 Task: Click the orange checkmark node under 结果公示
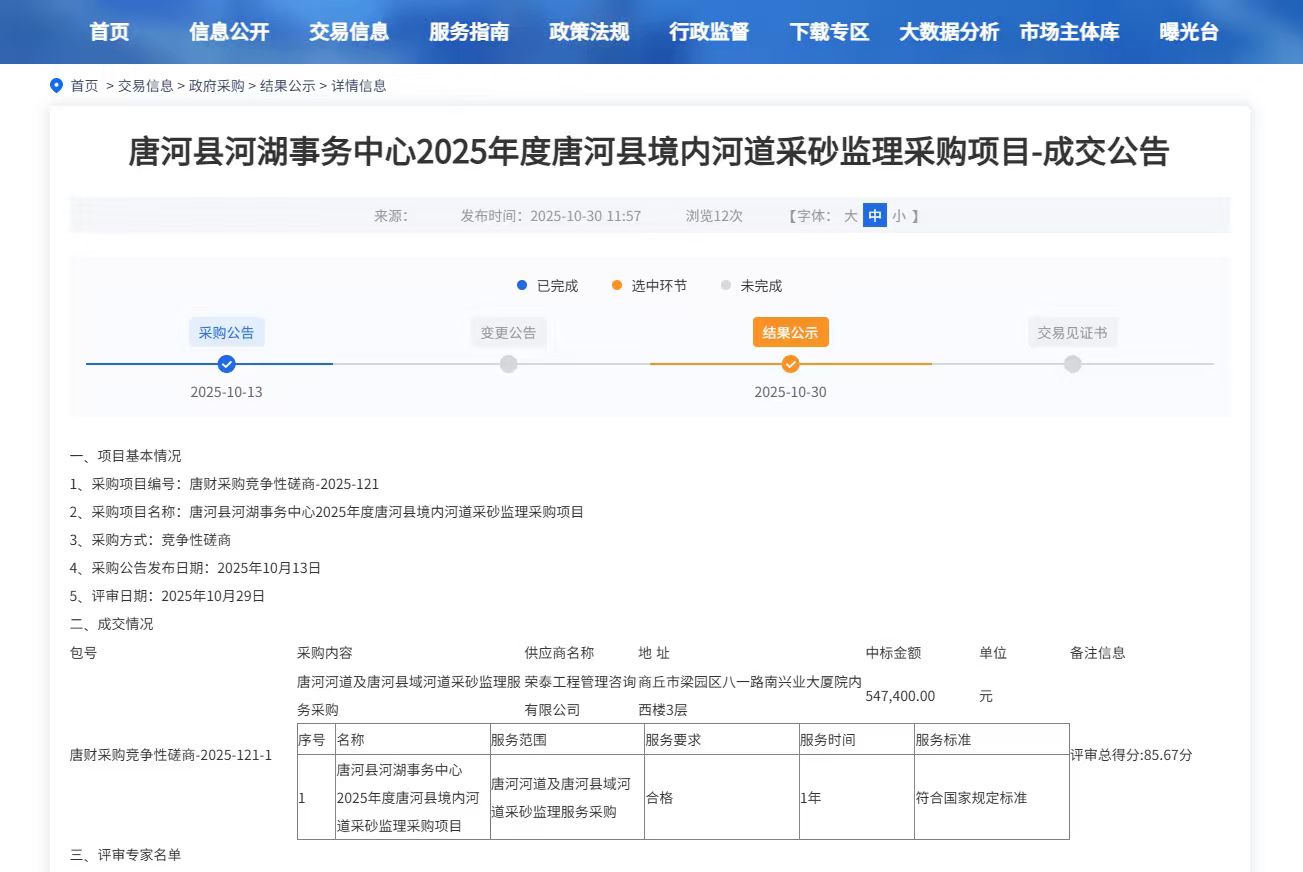790,364
